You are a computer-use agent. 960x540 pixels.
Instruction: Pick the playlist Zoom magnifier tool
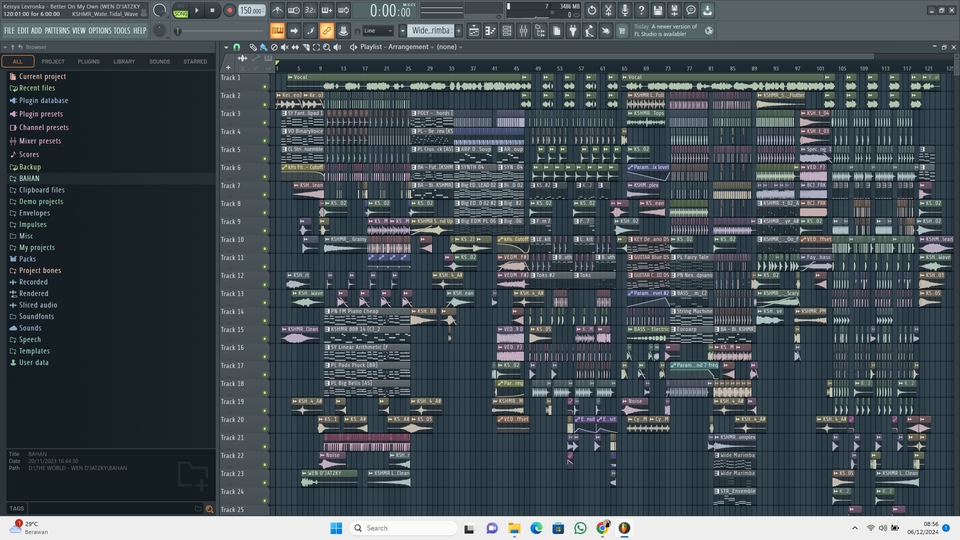pos(327,47)
